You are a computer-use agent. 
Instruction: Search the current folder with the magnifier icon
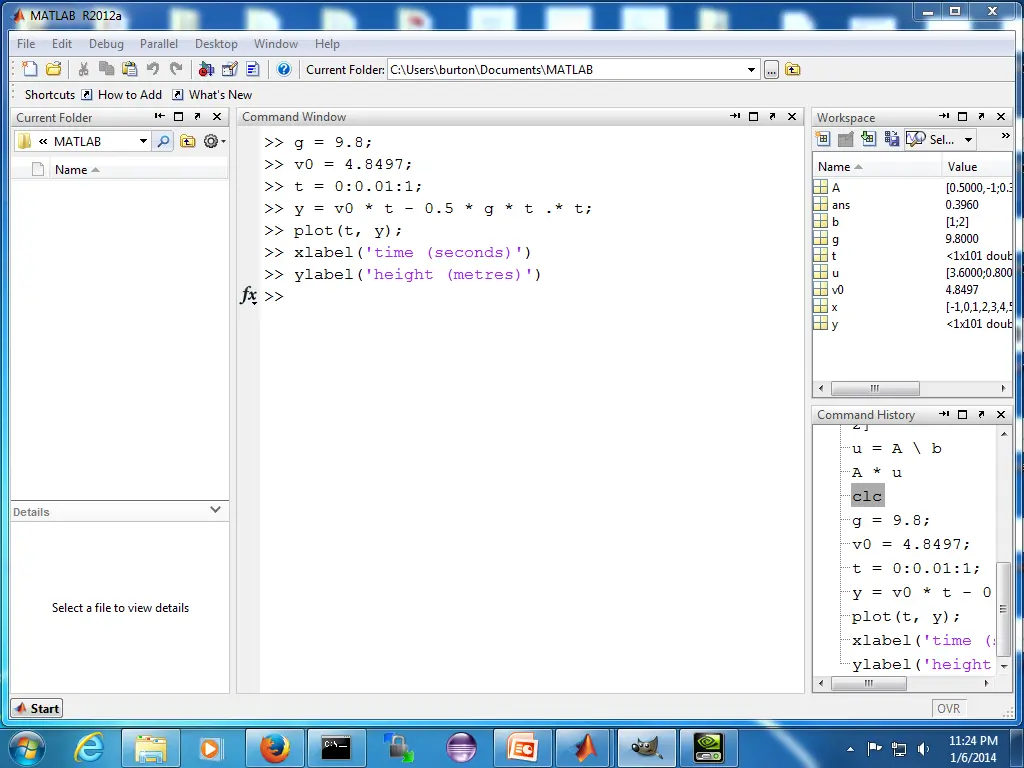[x=163, y=141]
